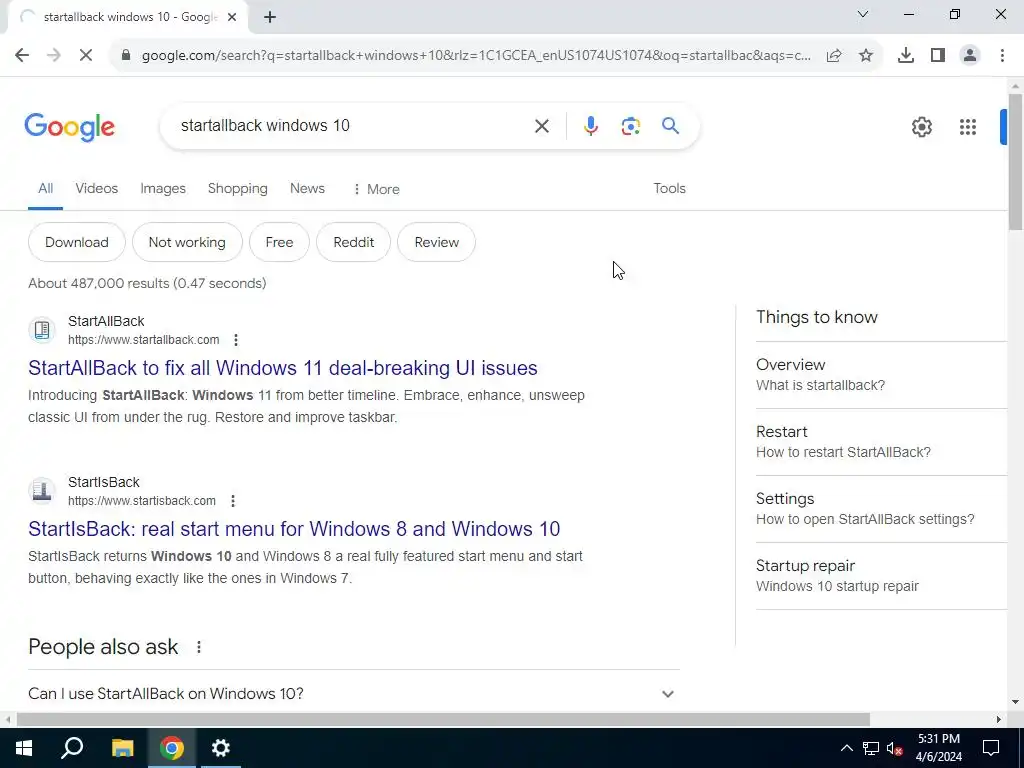Switch to News results tab
This screenshot has height=768, width=1024.
307,188
